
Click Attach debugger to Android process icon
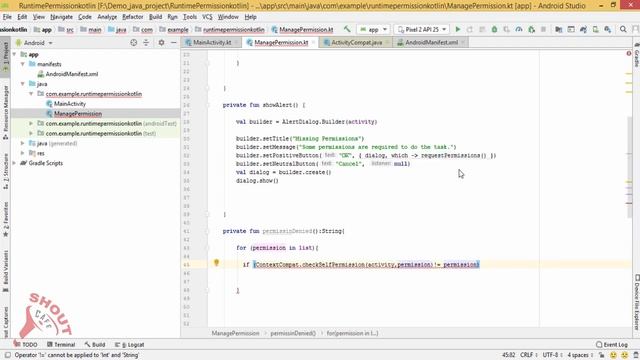pyautogui.click(x=531, y=29)
